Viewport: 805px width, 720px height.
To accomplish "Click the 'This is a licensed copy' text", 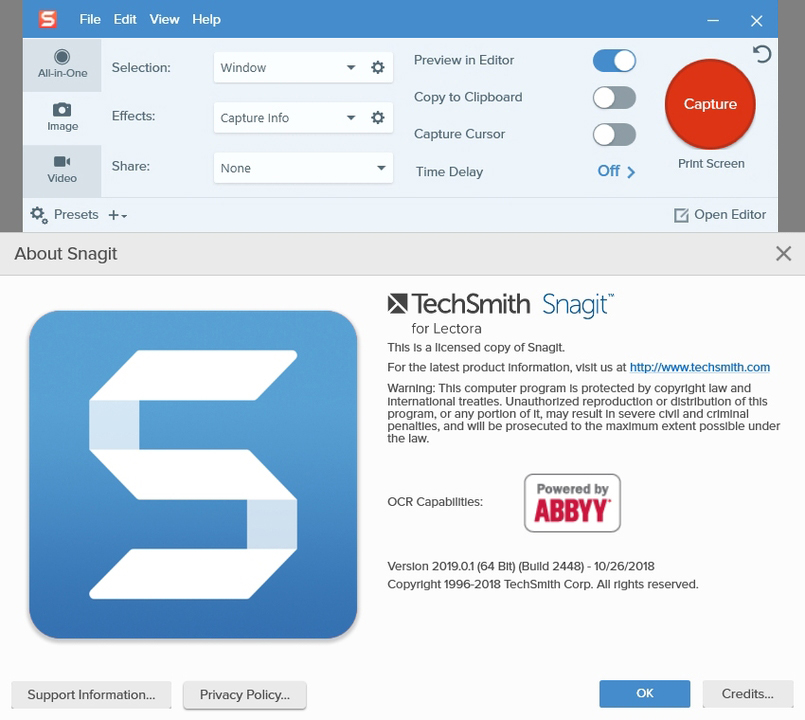I will 476,348.
